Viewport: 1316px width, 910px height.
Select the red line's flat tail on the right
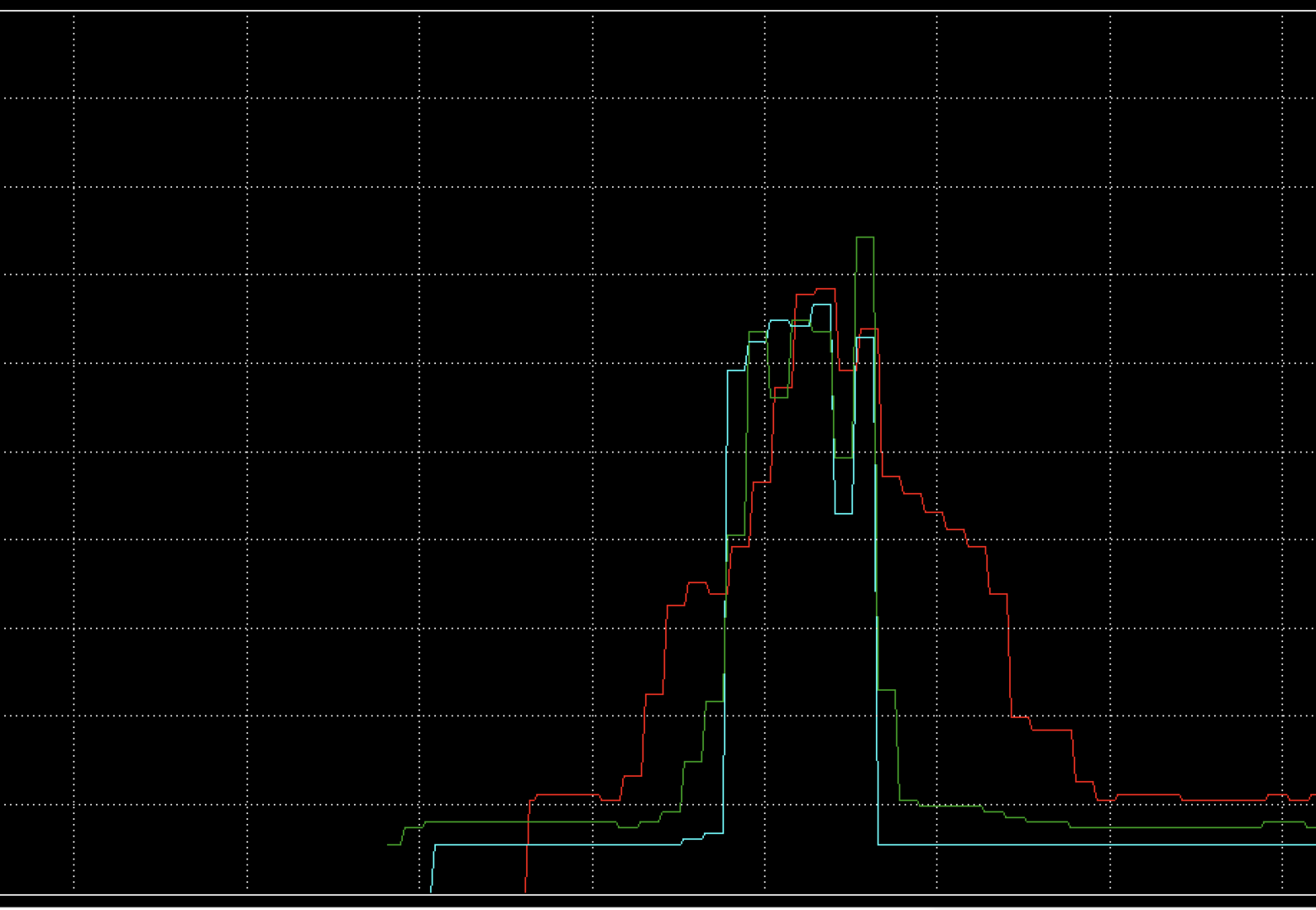click(1222, 800)
